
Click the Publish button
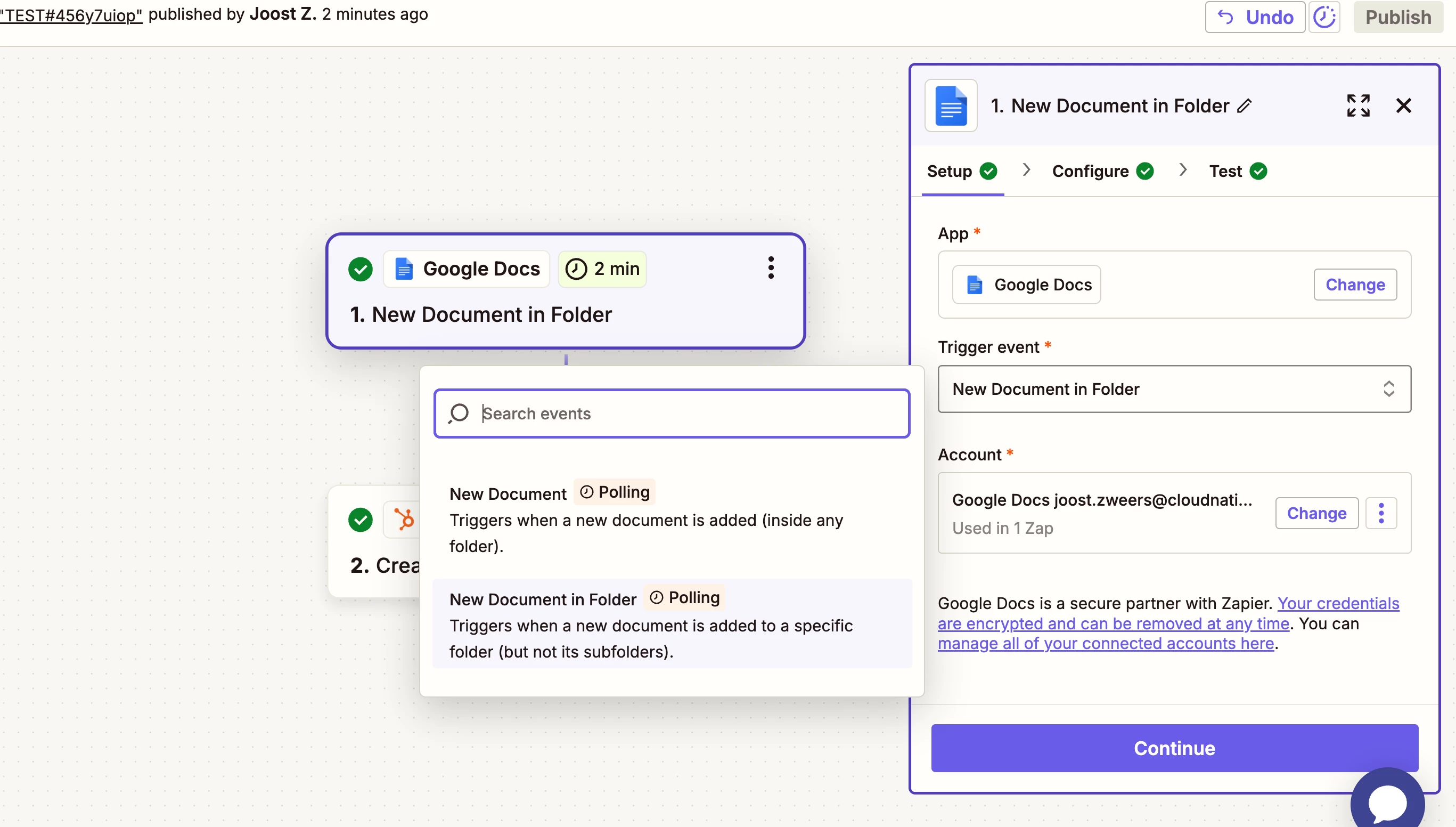click(x=1398, y=17)
